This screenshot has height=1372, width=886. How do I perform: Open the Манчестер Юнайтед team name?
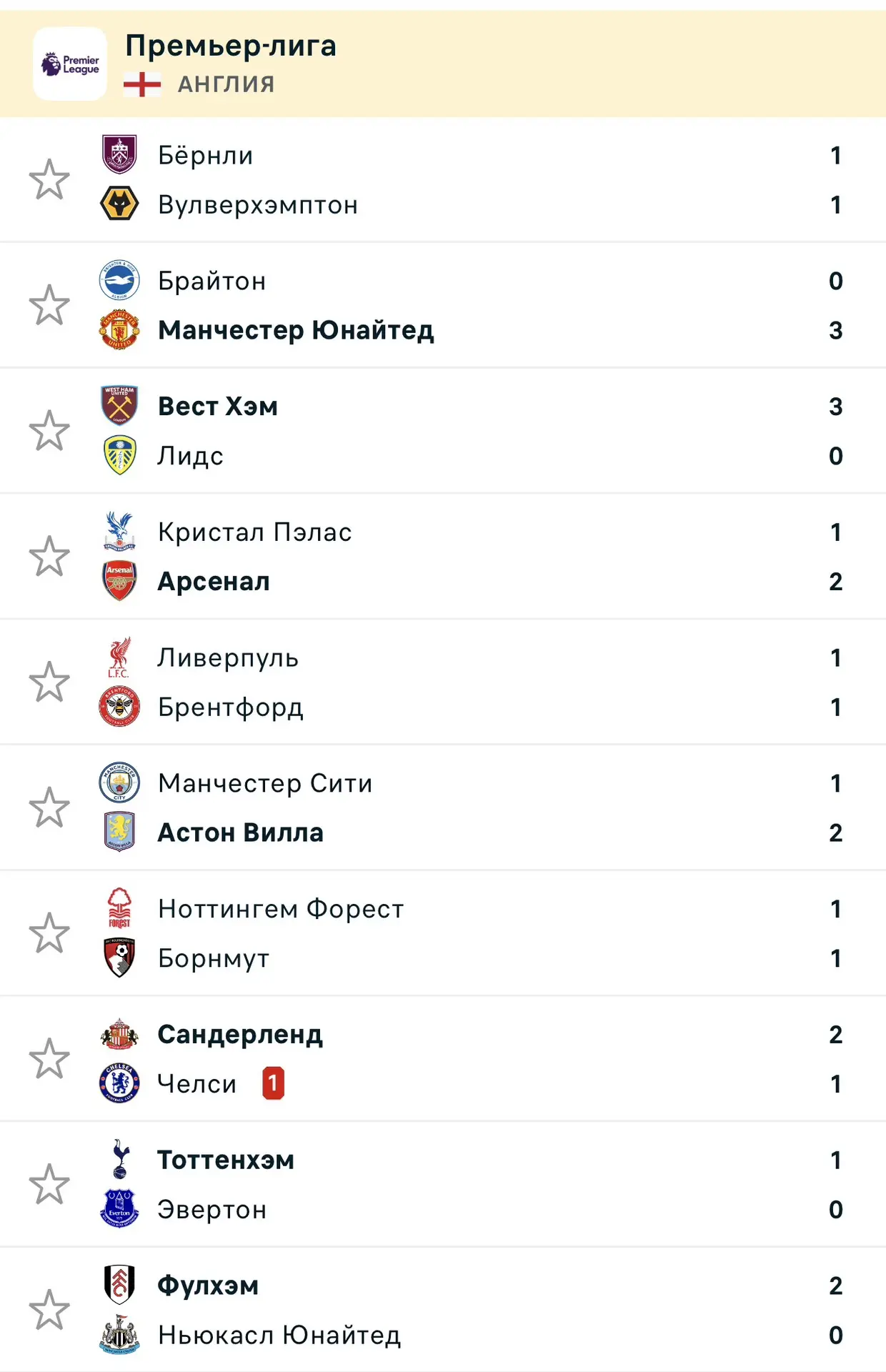click(x=296, y=330)
